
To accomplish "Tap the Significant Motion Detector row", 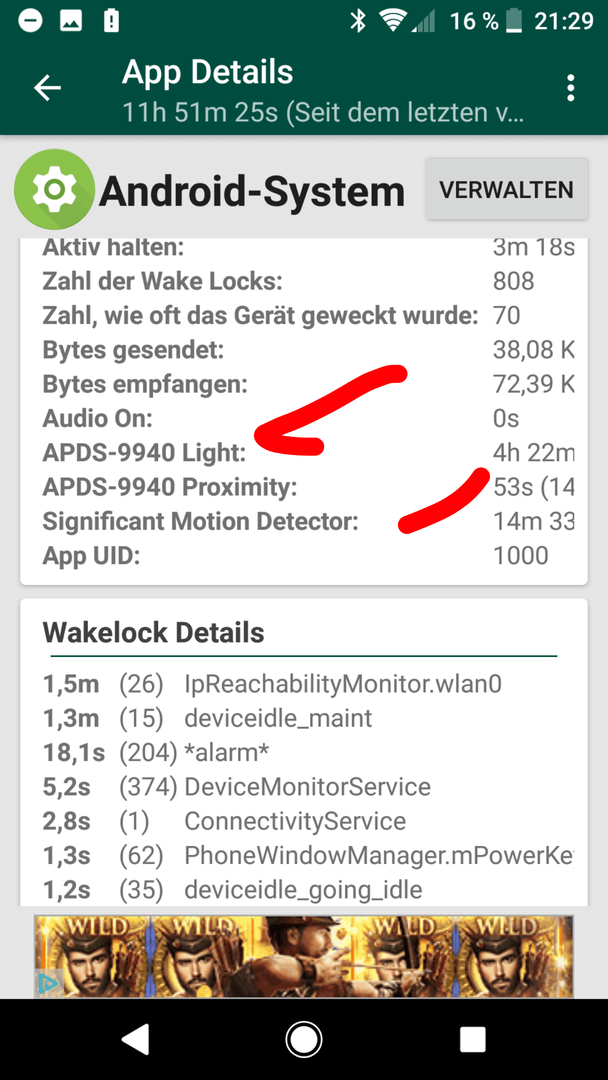I will (308, 521).
